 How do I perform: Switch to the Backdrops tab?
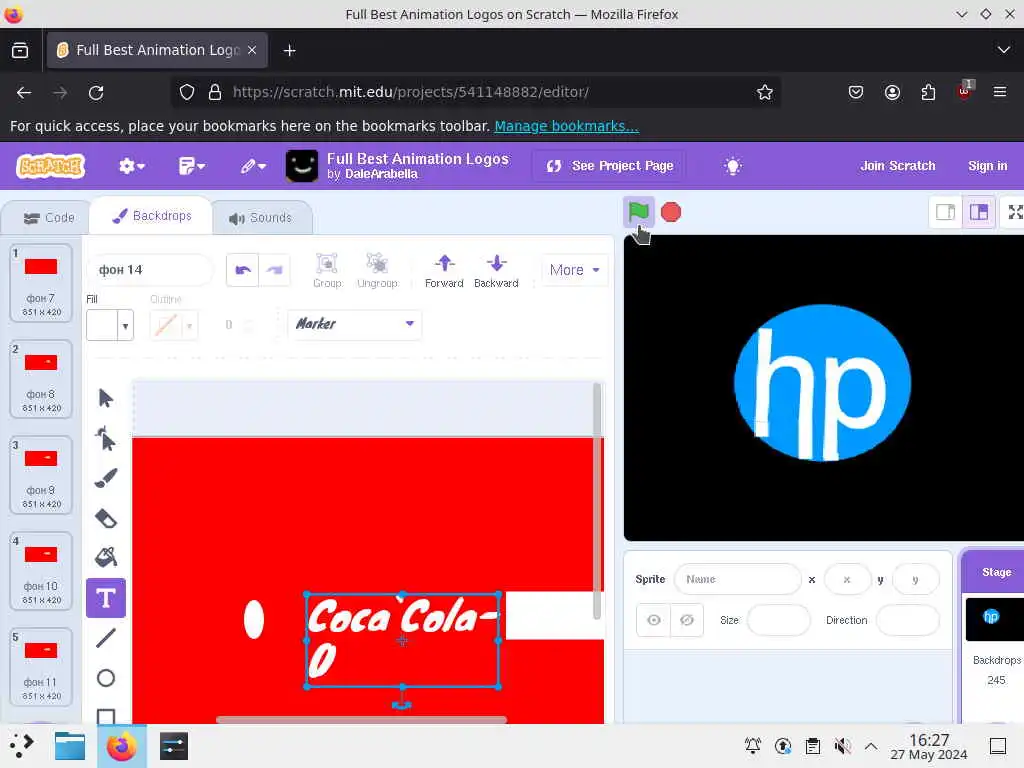(152, 216)
